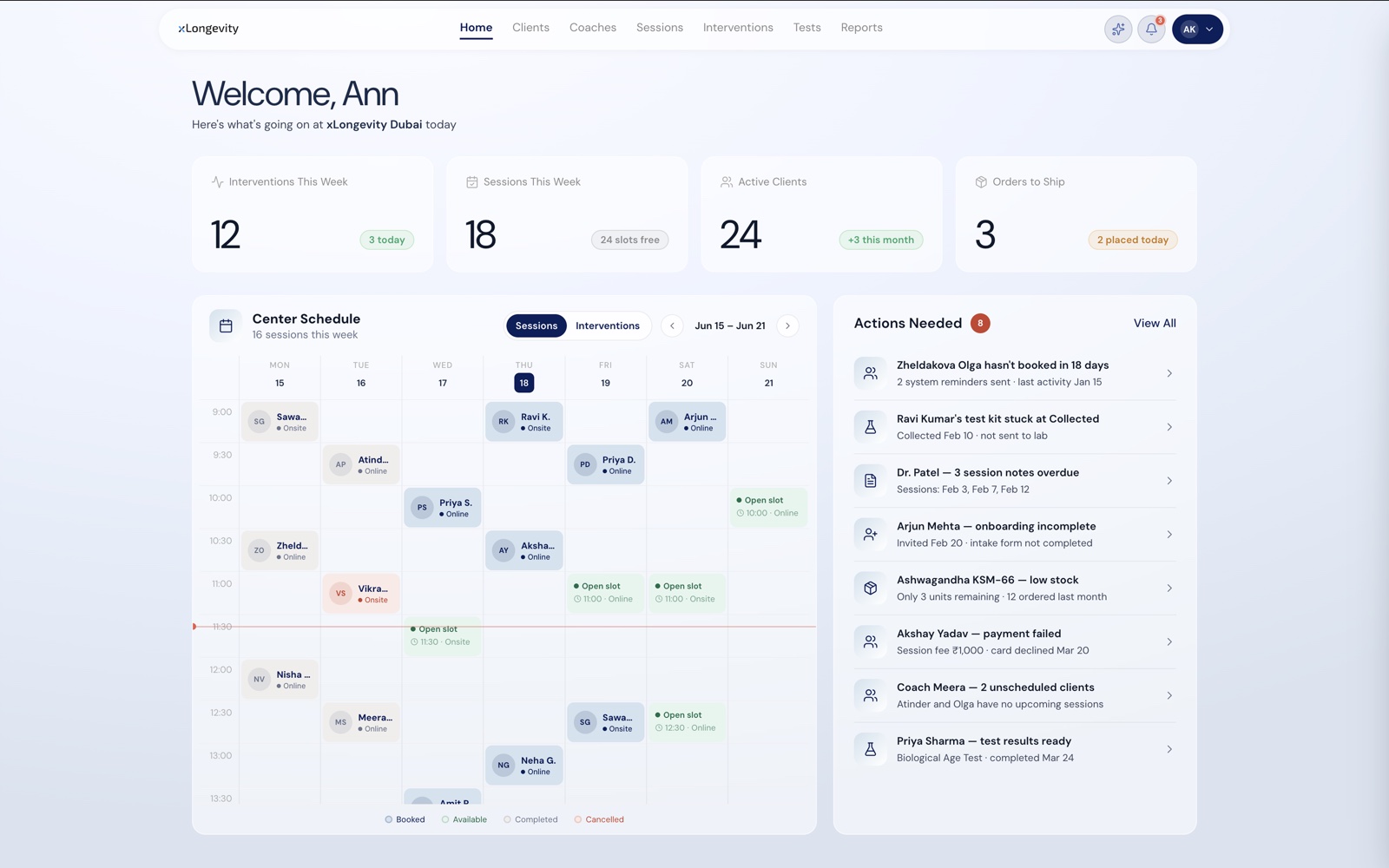The image size is (1389, 868).
Task: Click the Sessions This Week calendar icon
Action: tap(472, 182)
